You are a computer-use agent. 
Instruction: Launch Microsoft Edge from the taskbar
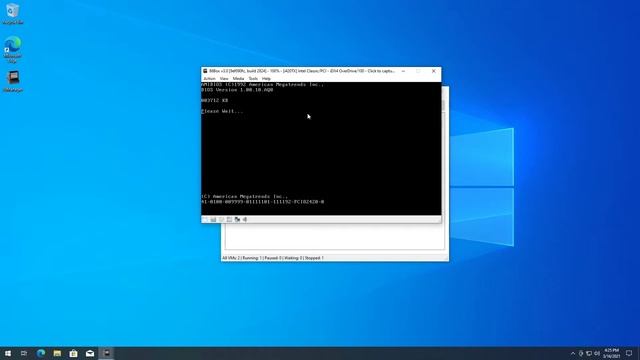click(x=41, y=353)
